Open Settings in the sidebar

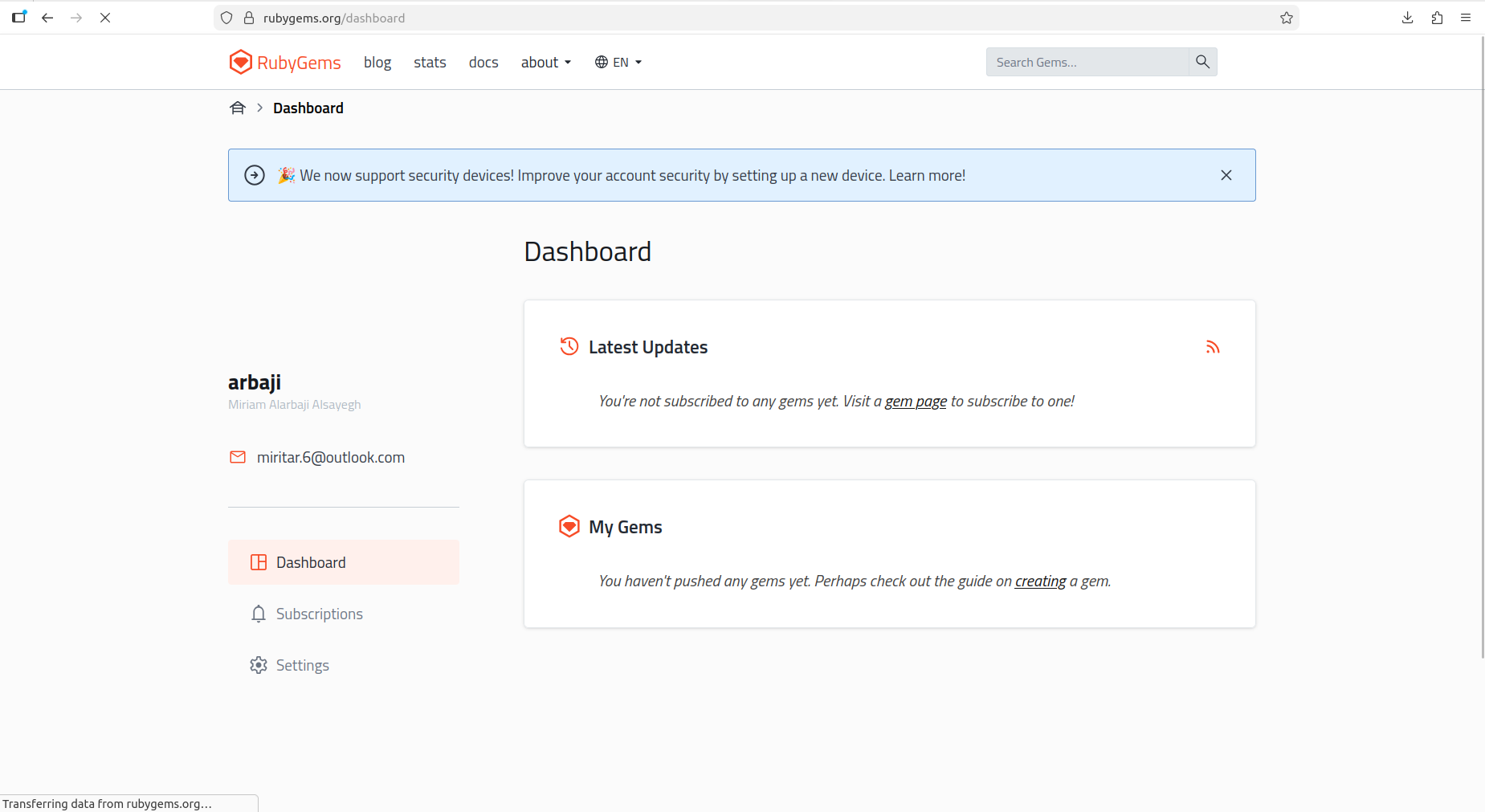pyautogui.click(x=302, y=665)
